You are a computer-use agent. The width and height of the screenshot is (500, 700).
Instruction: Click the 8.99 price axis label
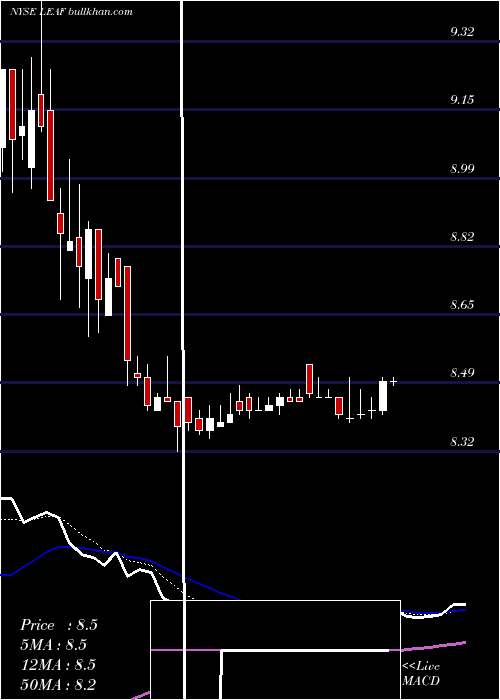coord(462,168)
